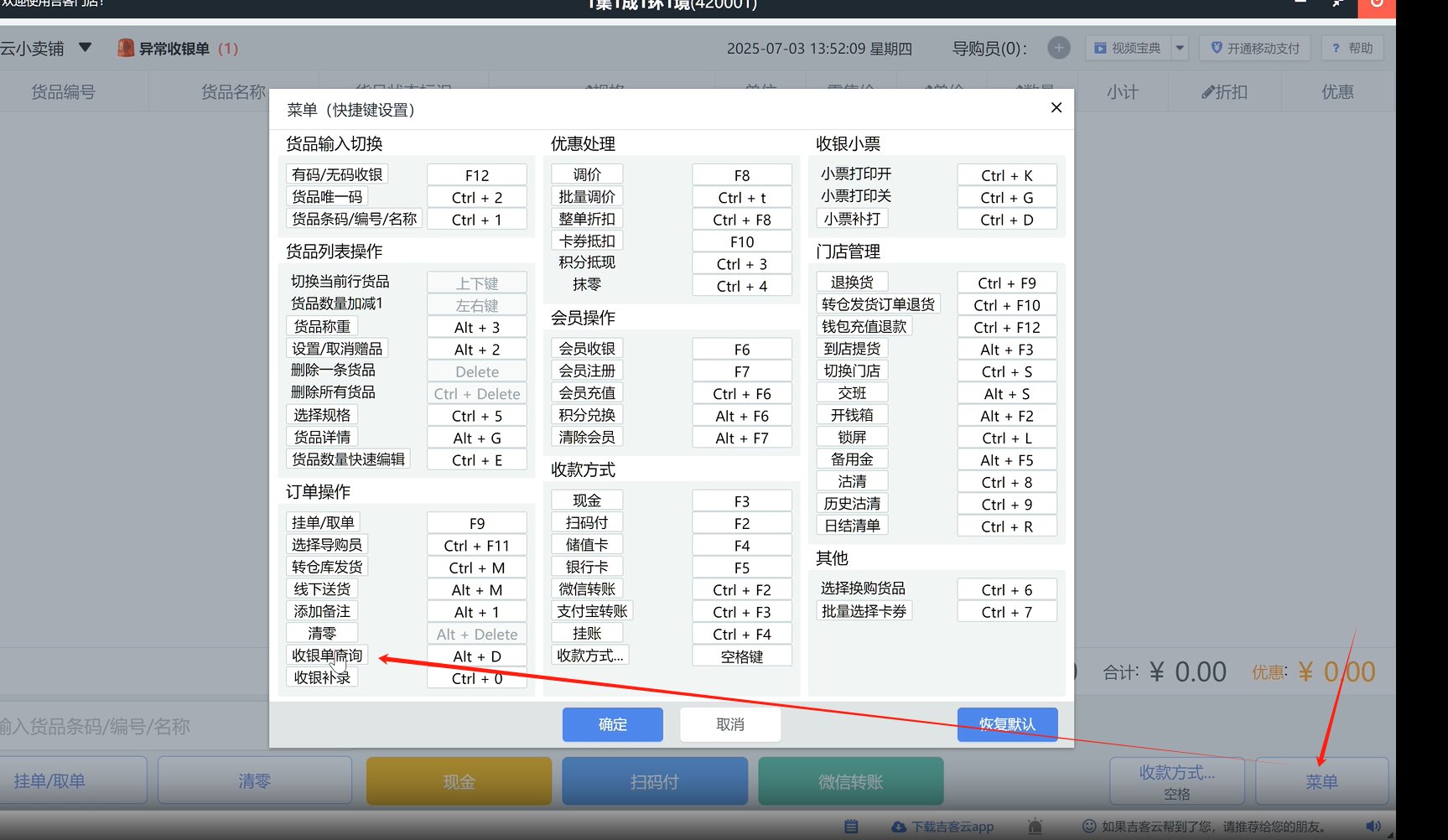Open the dropdown arrow beside 视频宝典
The width and height of the screenshot is (1448, 840).
pos(1180,48)
